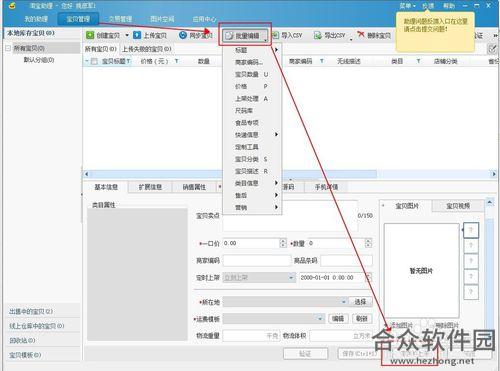Click the 一口价 price stepper arrows
500x371 pixels.
click(x=283, y=243)
